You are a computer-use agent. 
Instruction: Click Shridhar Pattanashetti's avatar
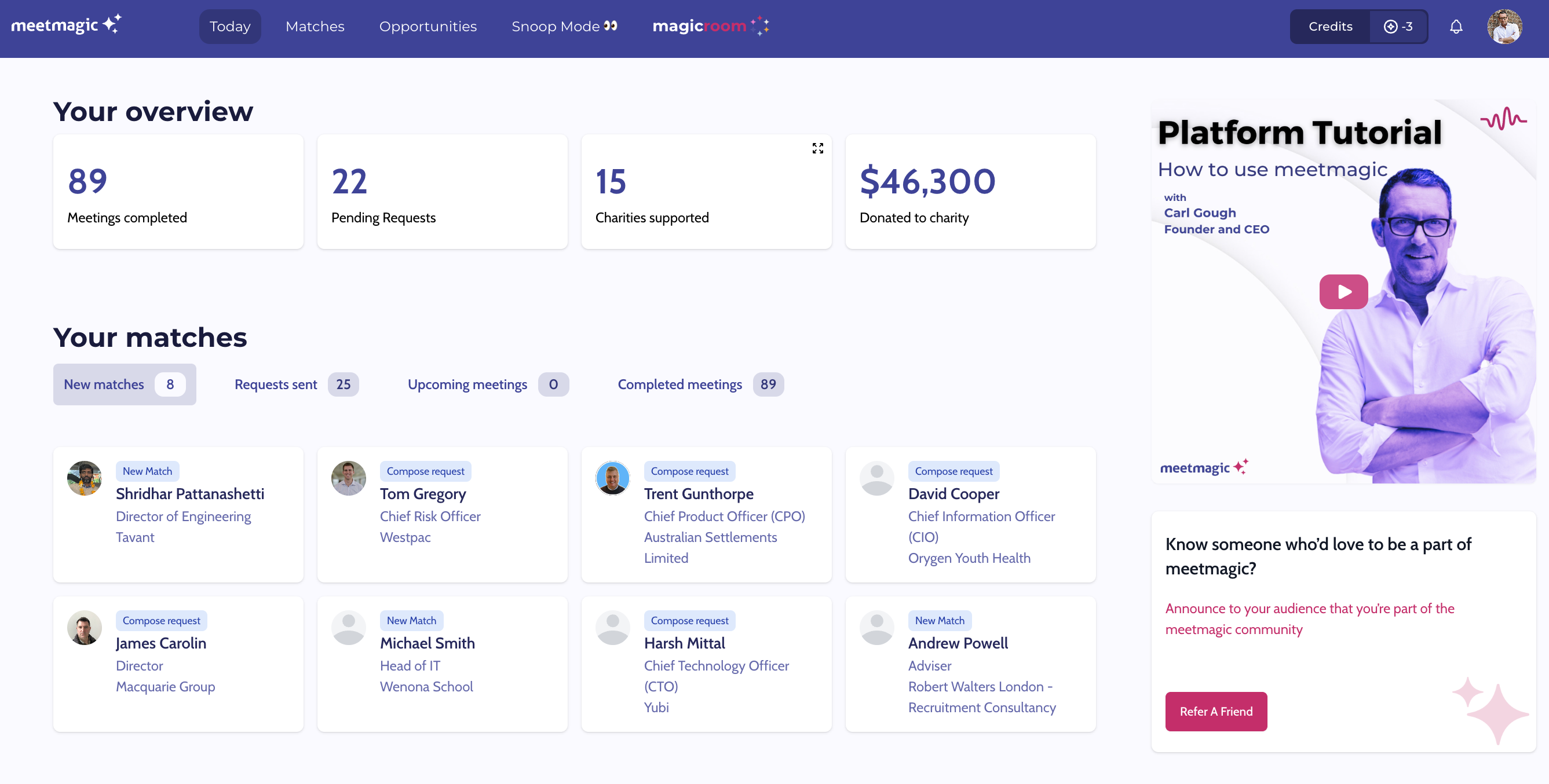point(84,479)
